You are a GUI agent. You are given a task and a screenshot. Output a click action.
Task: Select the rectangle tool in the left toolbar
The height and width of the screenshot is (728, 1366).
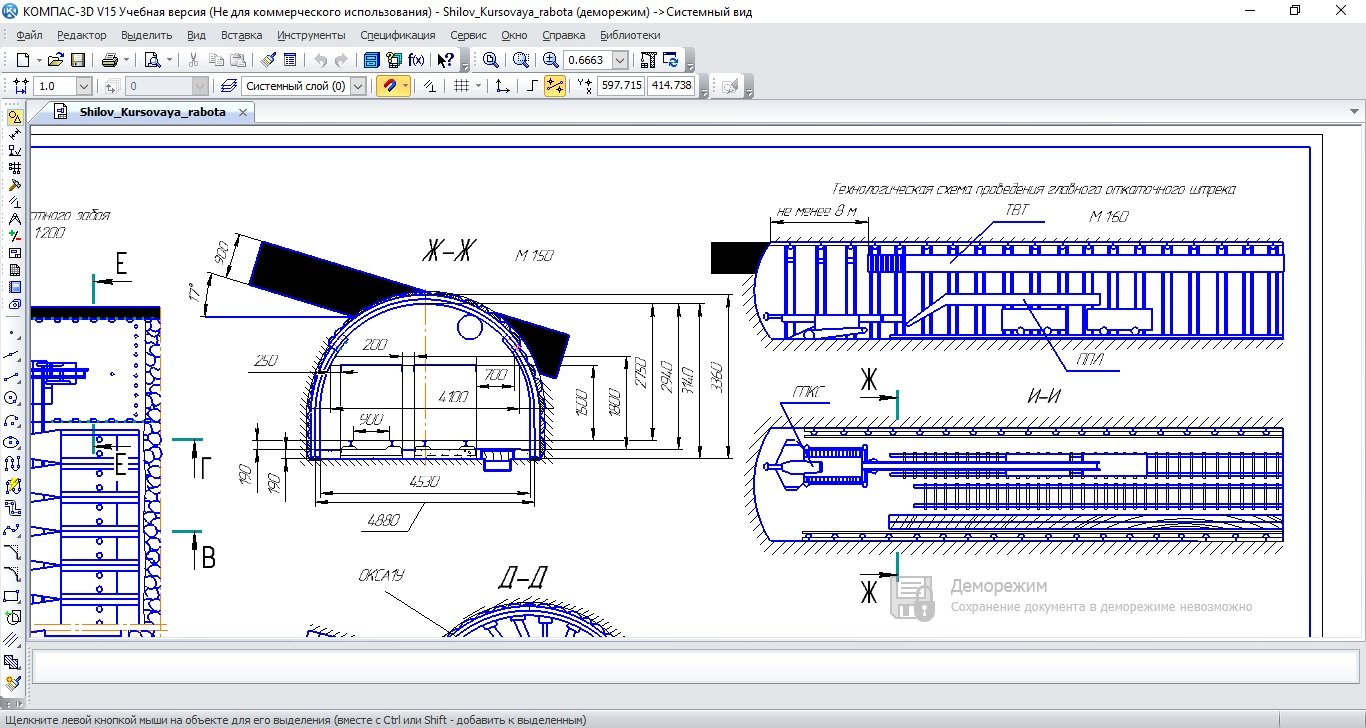click(x=13, y=596)
